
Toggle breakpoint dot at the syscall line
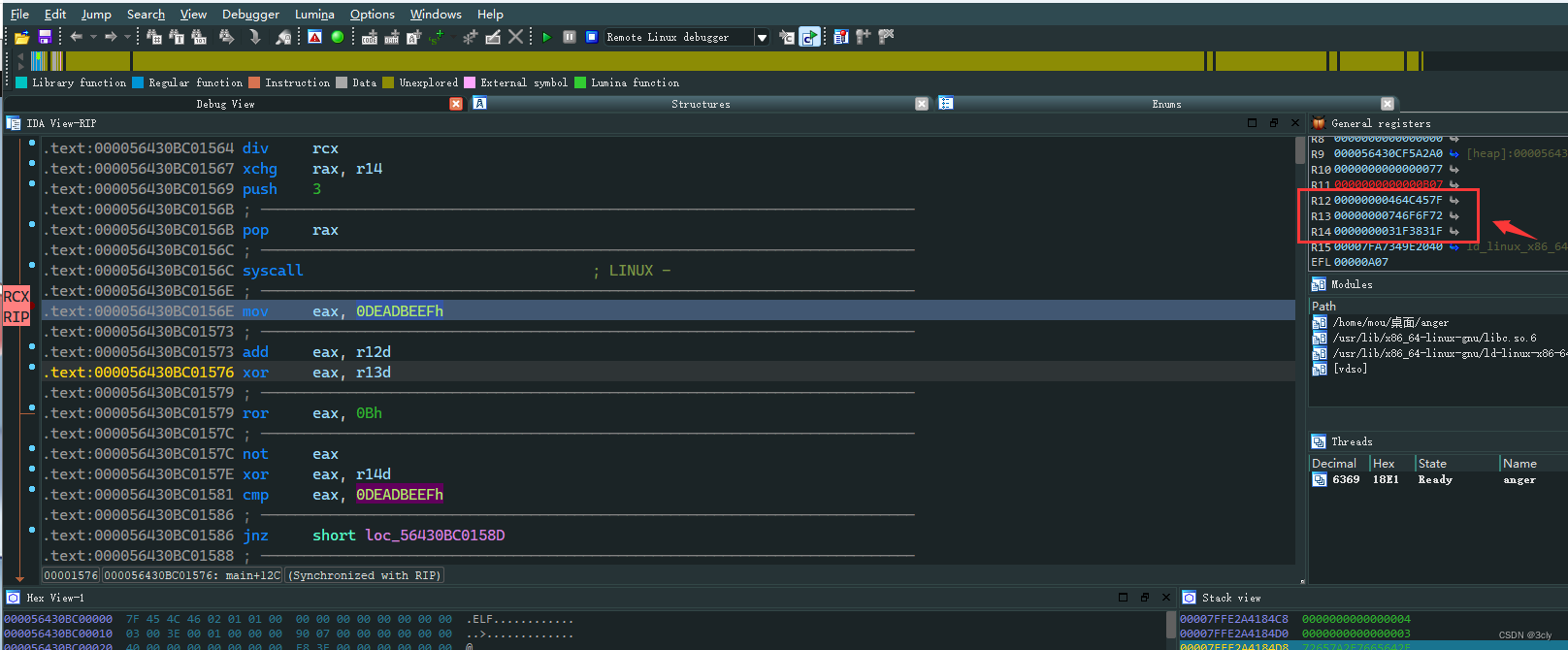coord(32,266)
